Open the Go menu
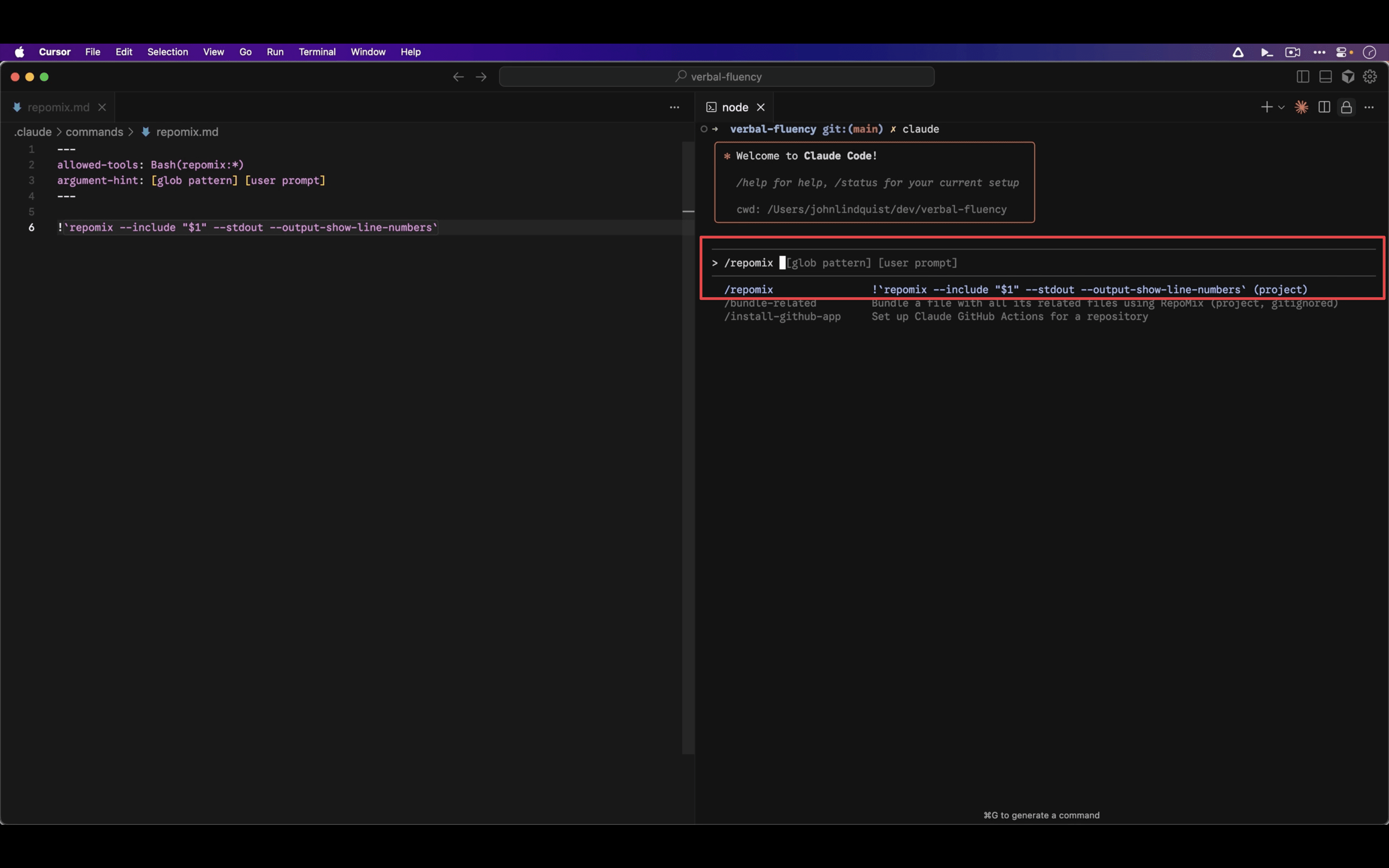This screenshot has height=868, width=1389. (246, 52)
